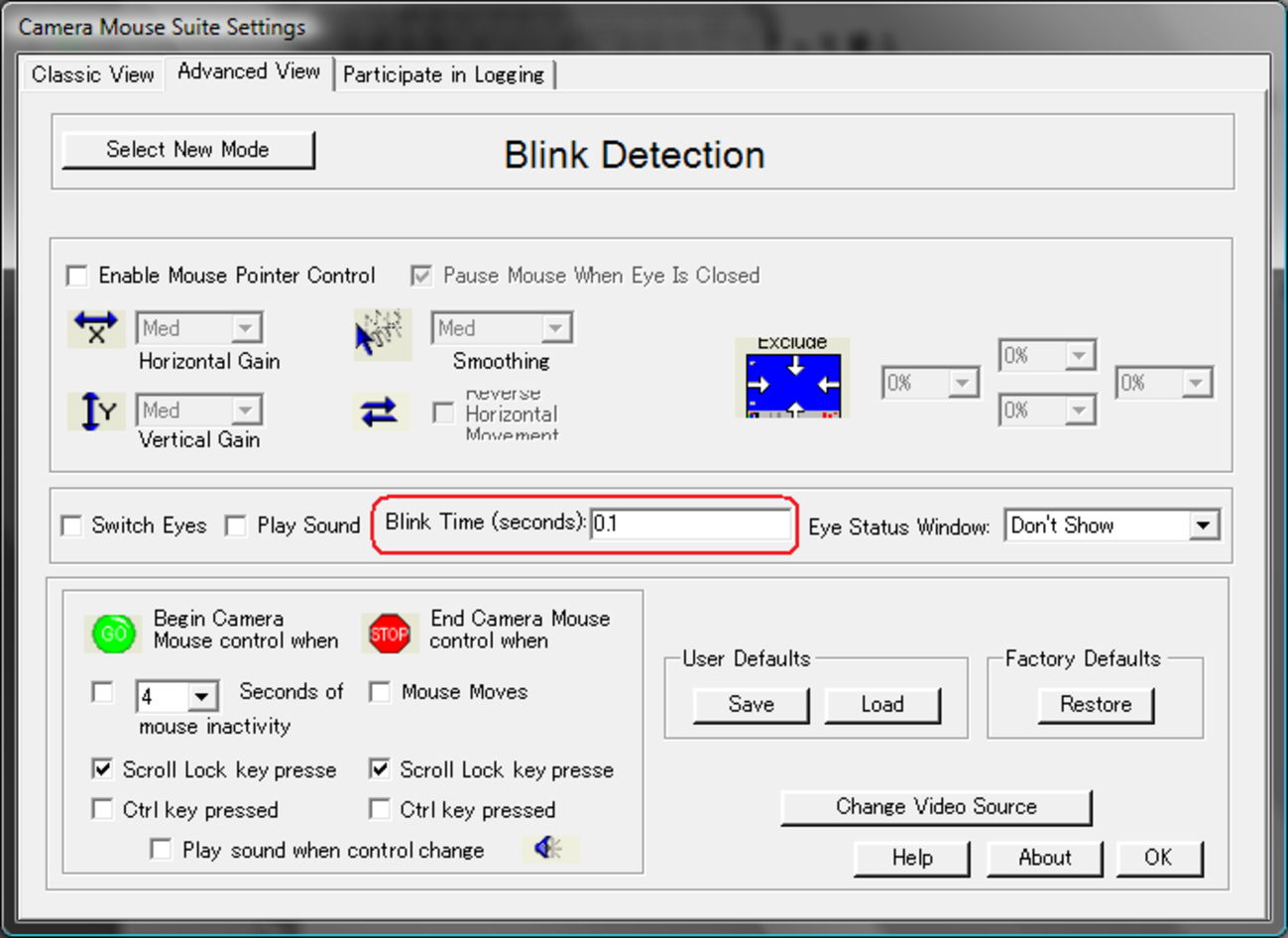Check Ctrl key pressed under Begin control
Image resolution: width=1288 pixels, height=938 pixels.
[102, 809]
